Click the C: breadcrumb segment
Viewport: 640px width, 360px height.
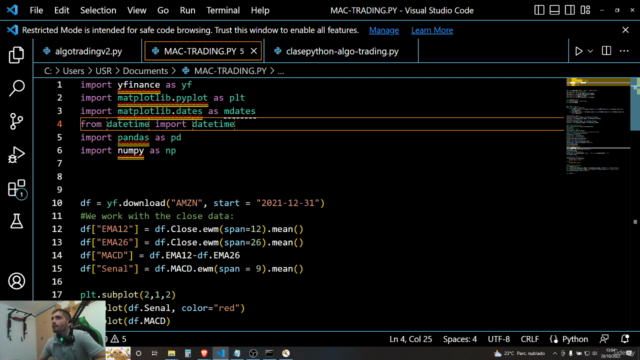click(x=48, y=71)
